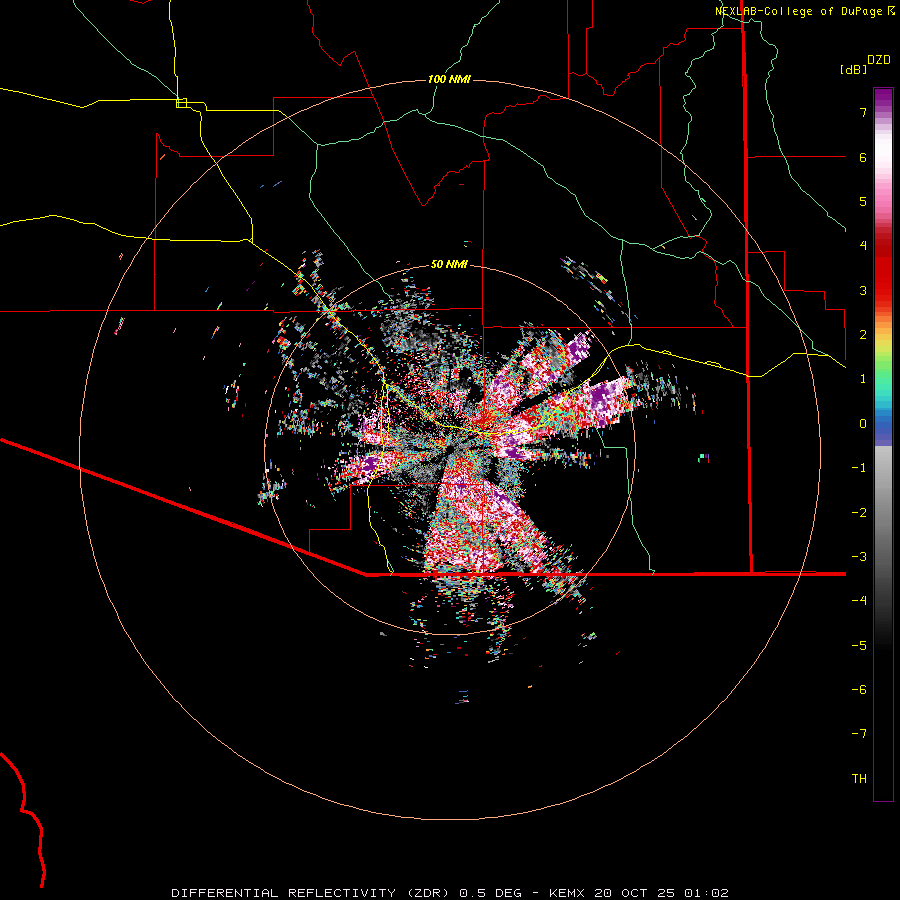Screen dimensions: 900x900
Task: Click the 50 NMI range ring label
Action: (449, 264)
